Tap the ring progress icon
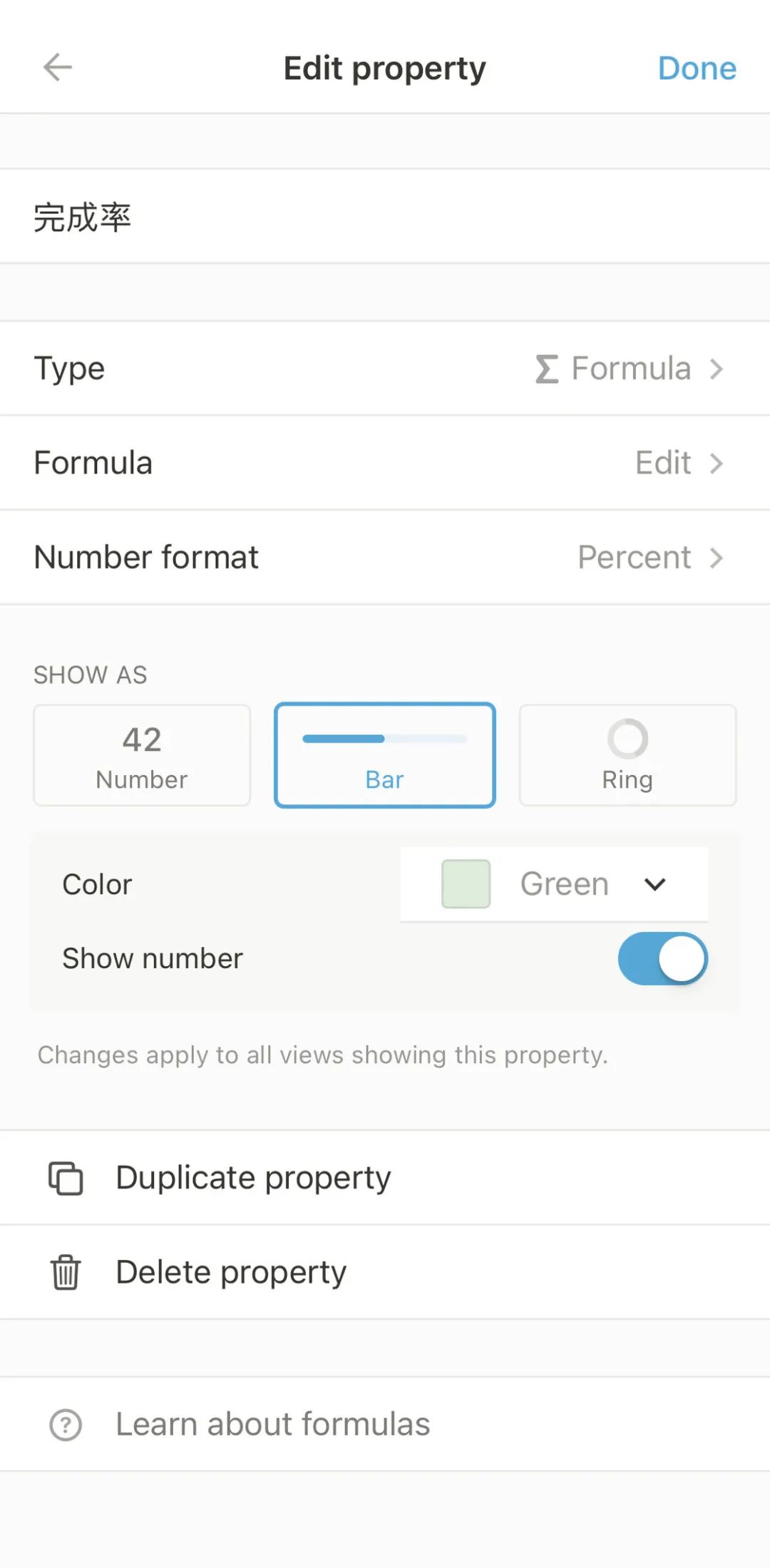Screen dimensions: 770x1568 pyautogui.click(x=627, y=739)
